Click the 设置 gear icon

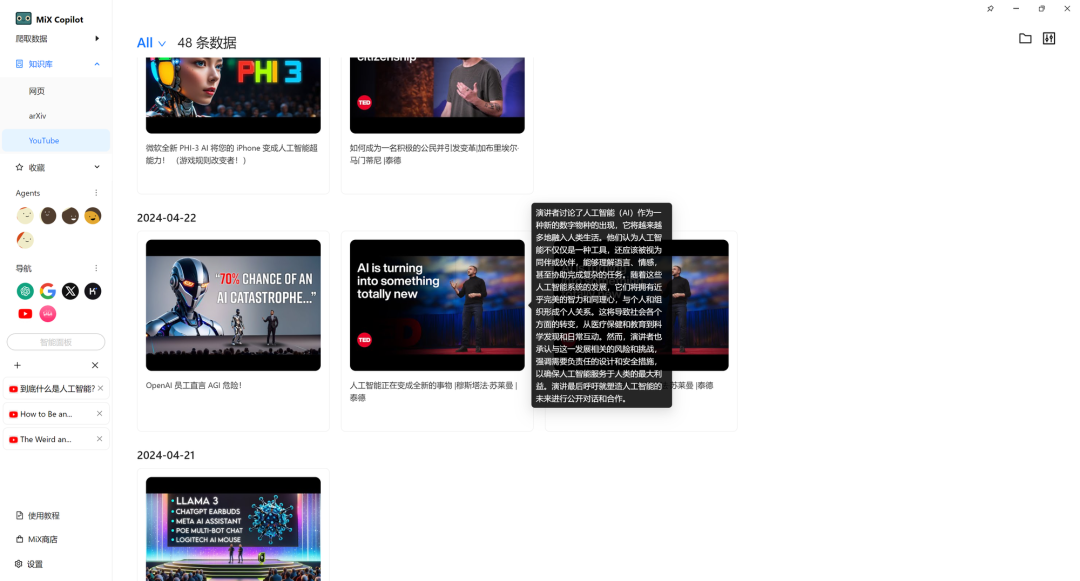point(19,564)
